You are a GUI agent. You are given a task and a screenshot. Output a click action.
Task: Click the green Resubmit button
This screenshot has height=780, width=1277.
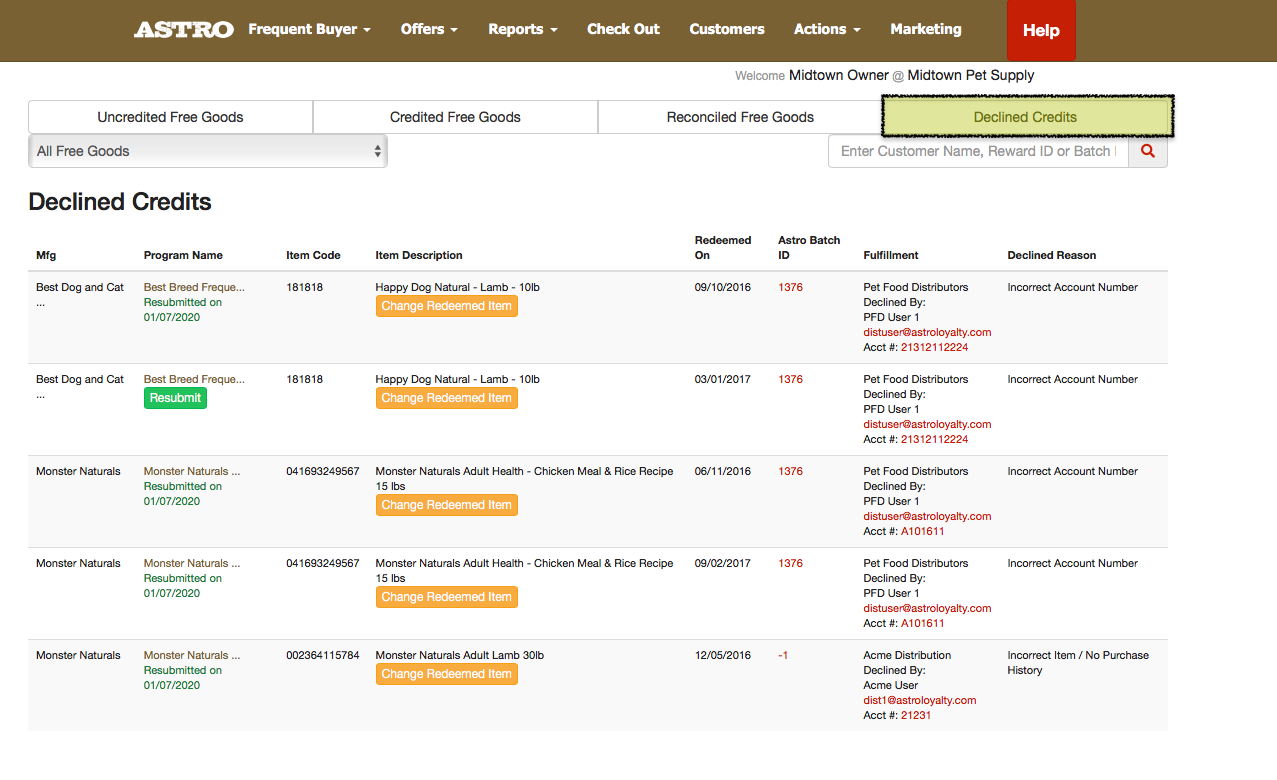(x=175, y=398)
